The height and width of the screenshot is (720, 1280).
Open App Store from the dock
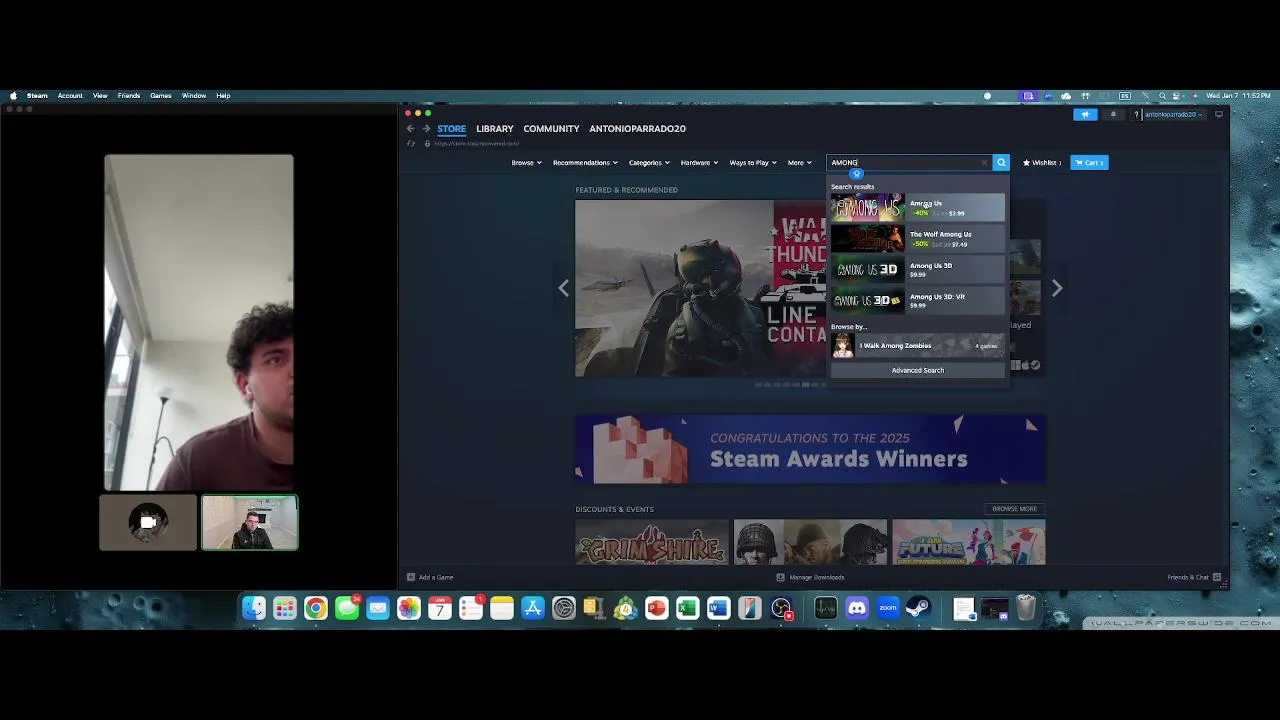pyautogui.click(x=533, y=608)
